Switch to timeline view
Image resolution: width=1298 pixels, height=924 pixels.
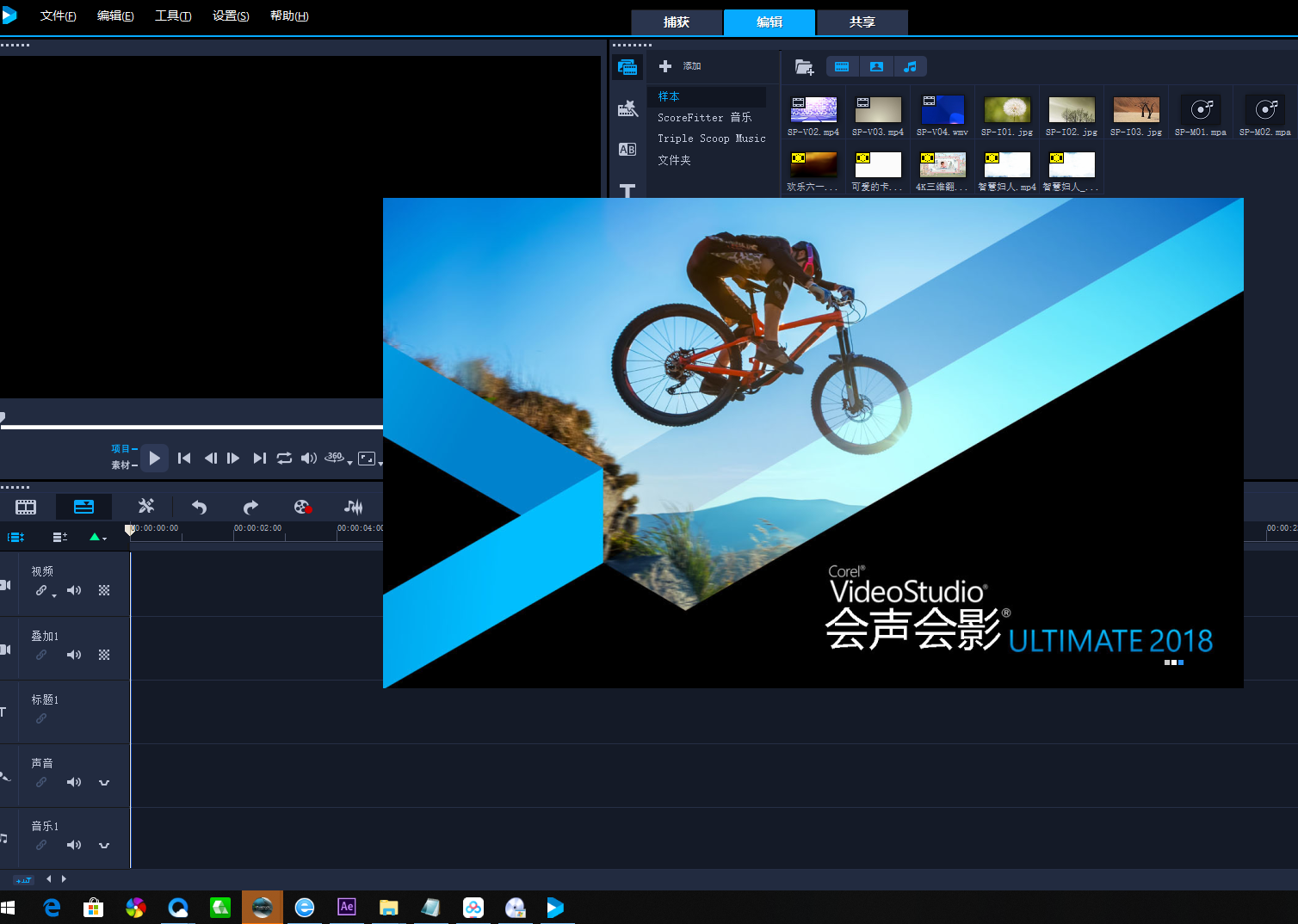coord(83,507)
